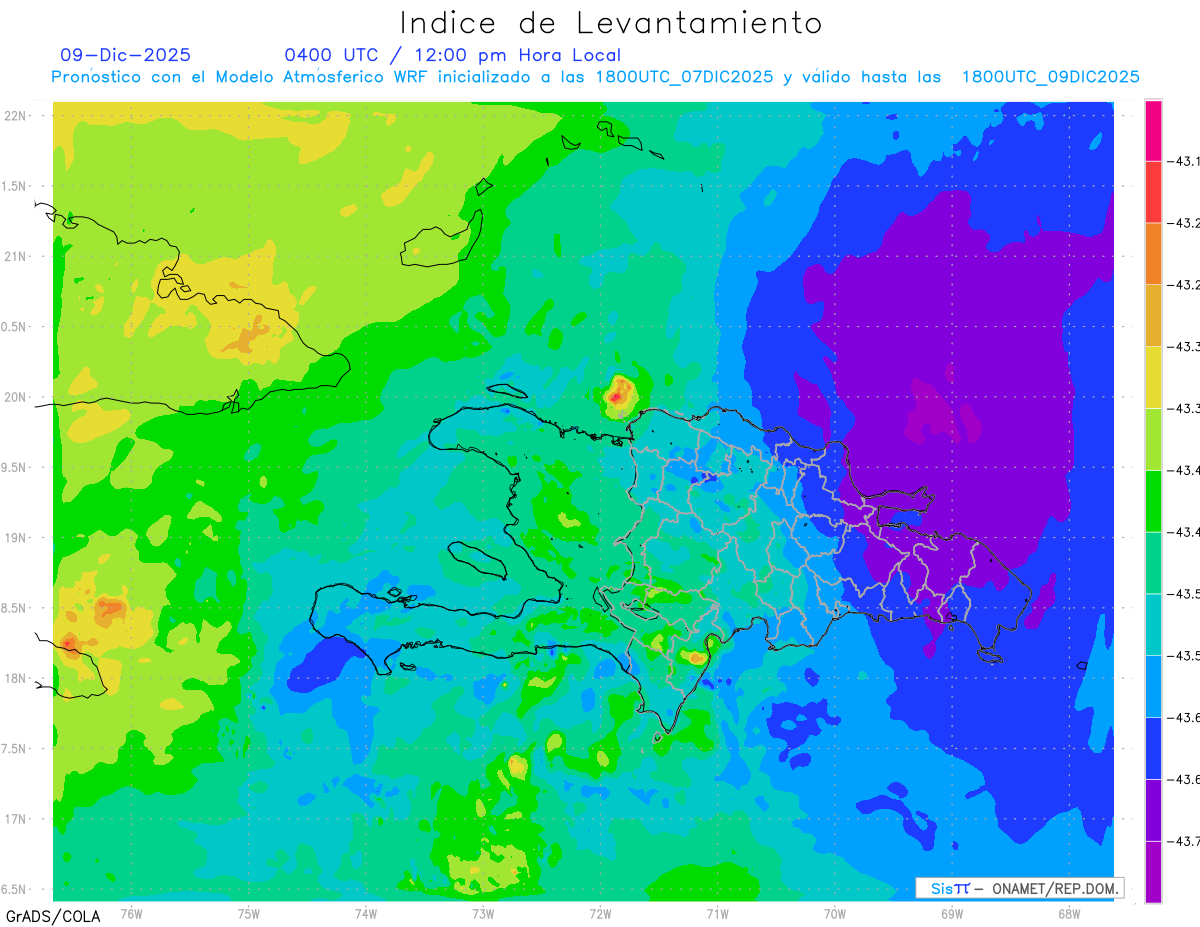This screenshot has height=927, width=1200.
Task: Click the '-43.1' color bar value
Action: coord(1183,161)
